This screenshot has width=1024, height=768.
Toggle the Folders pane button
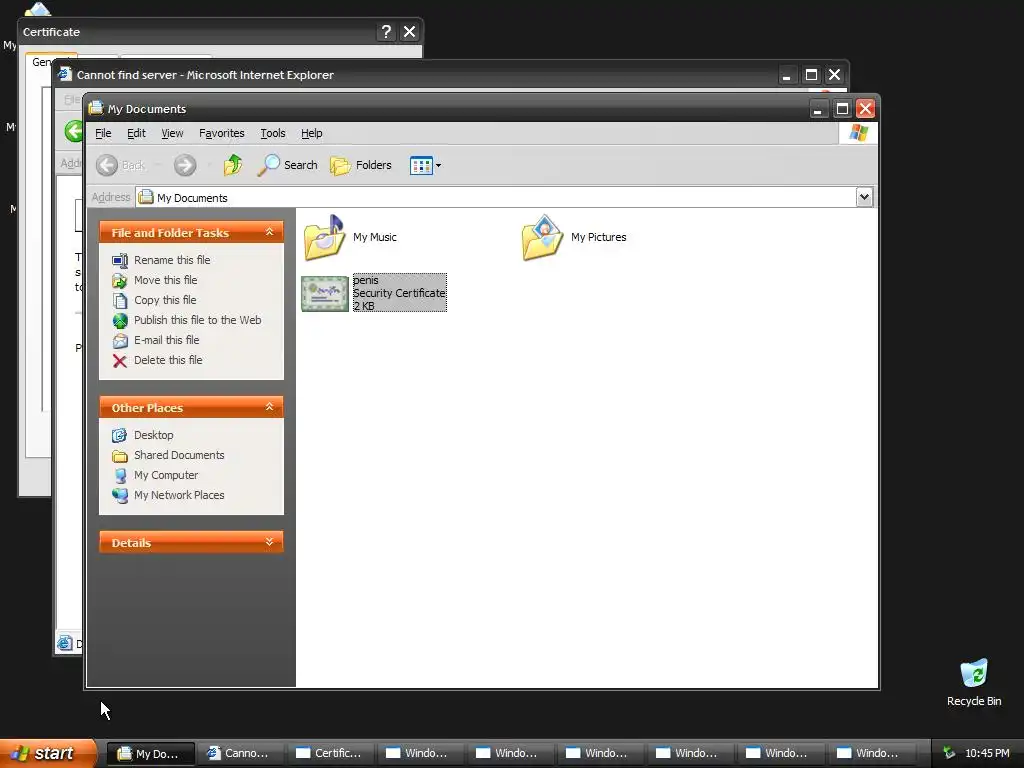360,165
